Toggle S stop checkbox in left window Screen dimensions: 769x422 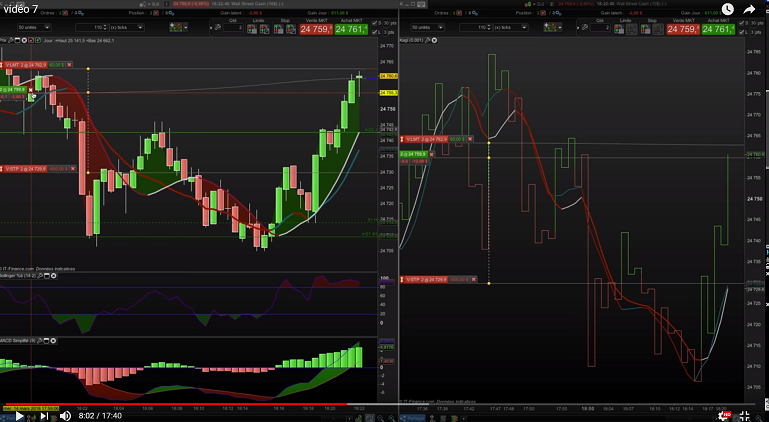click(375, 23)
